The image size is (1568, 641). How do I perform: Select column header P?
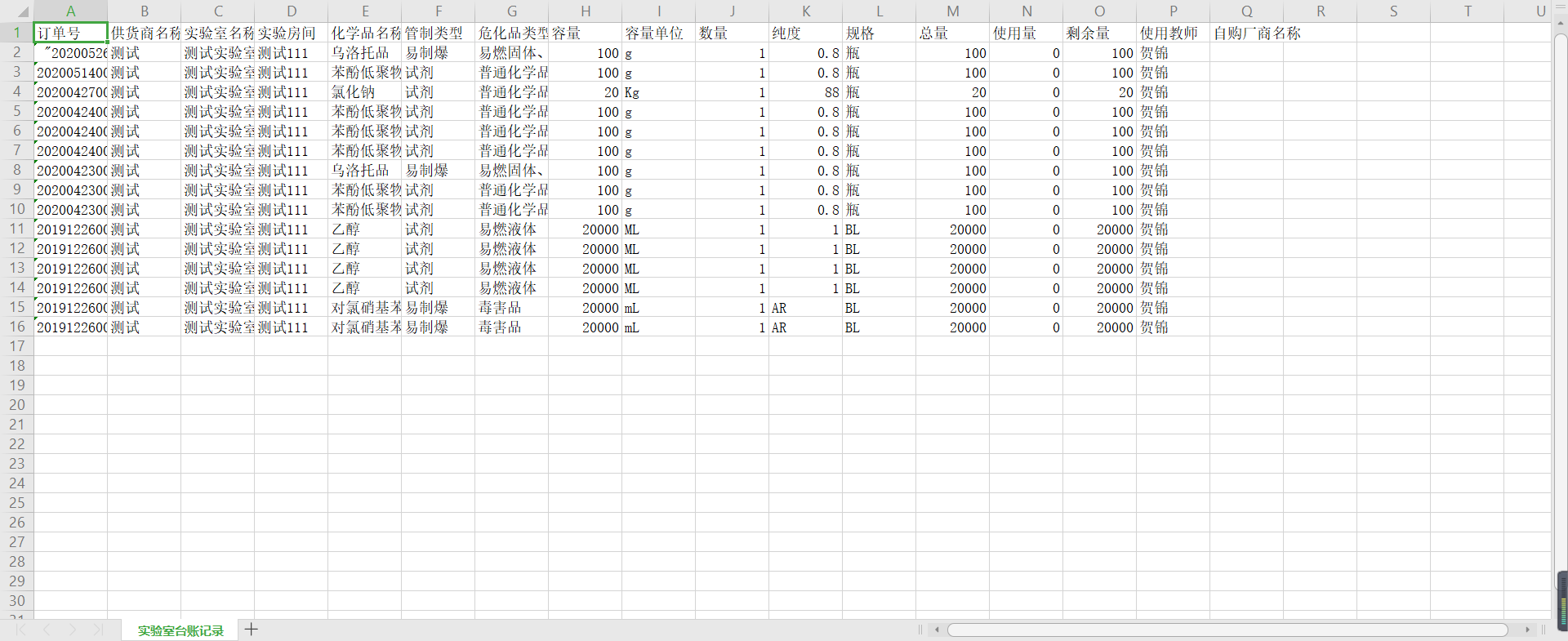point(1174,11)
